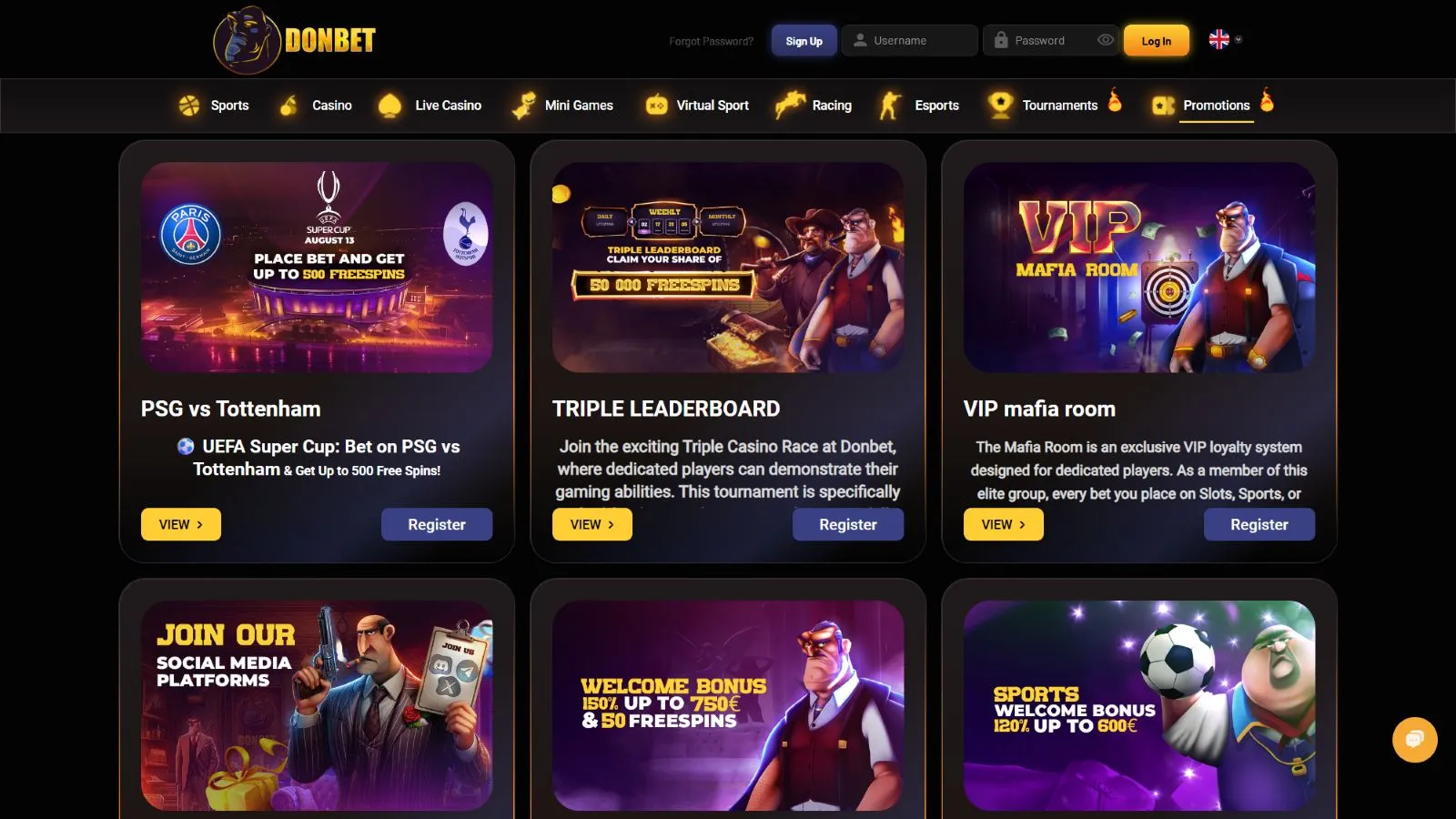Toggle password visibility eye icon
This screenshot has width=1456, height=819.
[1105, 40]
